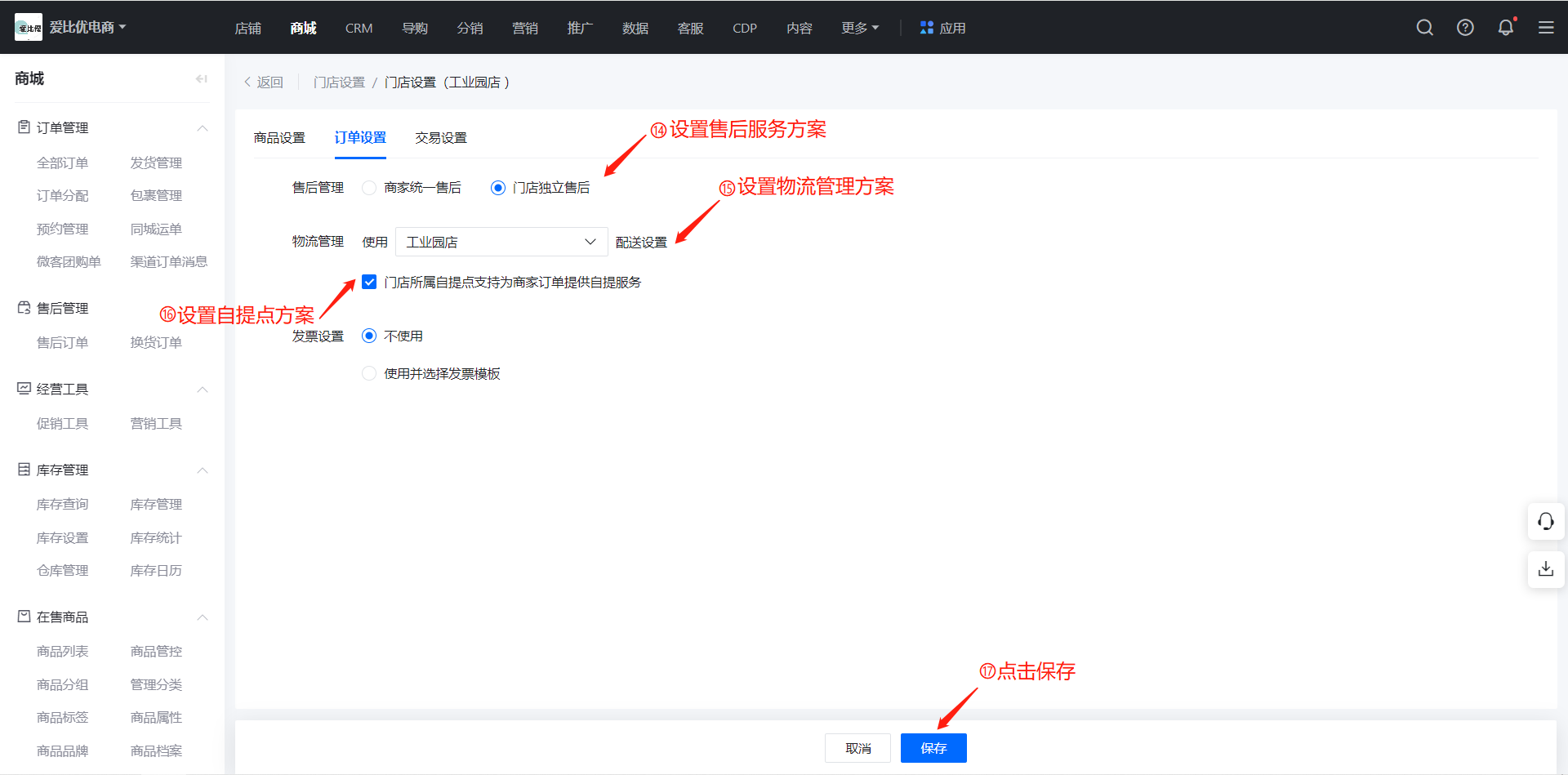The width and height of the screenshot is (1568, 775).
Task: Open 仓库管理 in sidebar
Action: click(x=62, y=571)
